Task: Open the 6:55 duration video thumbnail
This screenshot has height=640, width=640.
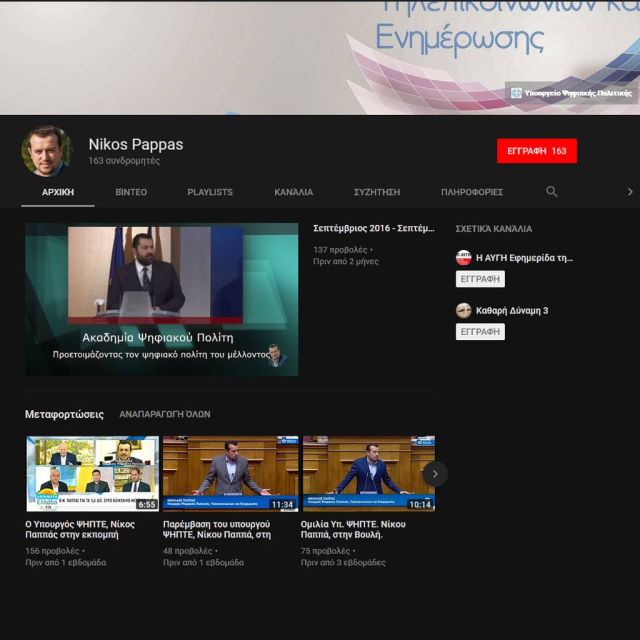Action: point(92,473)
